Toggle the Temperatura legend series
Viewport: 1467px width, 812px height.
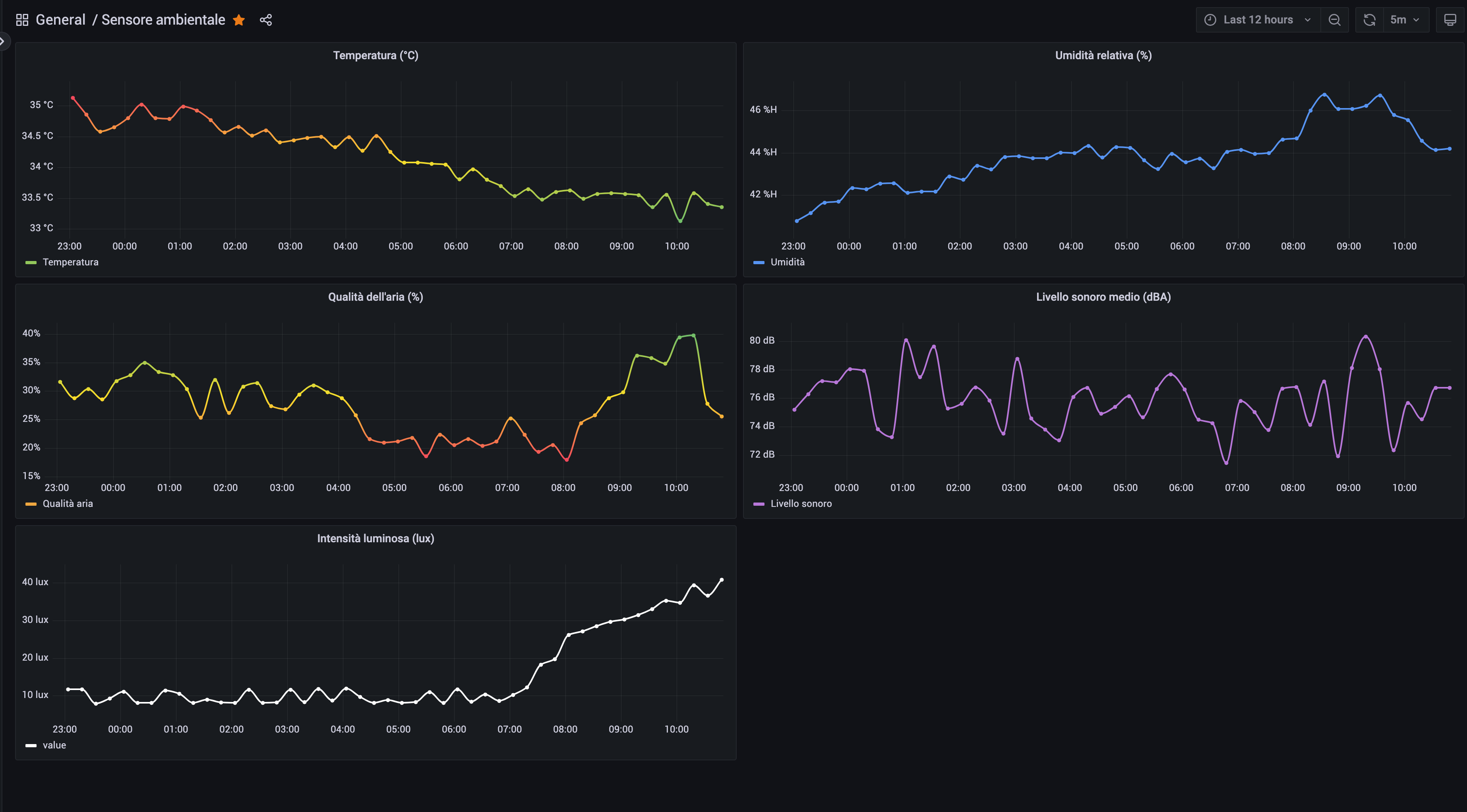click(70, 262)
